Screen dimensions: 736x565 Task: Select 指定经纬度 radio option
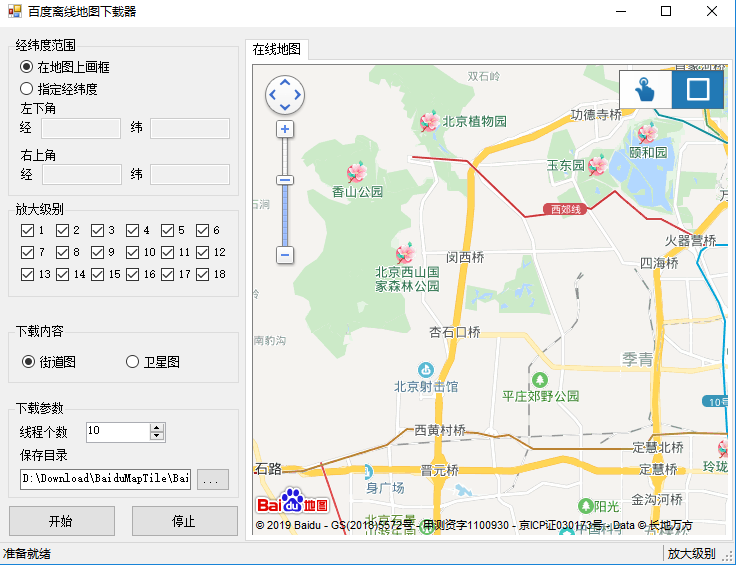coord(59,89)
